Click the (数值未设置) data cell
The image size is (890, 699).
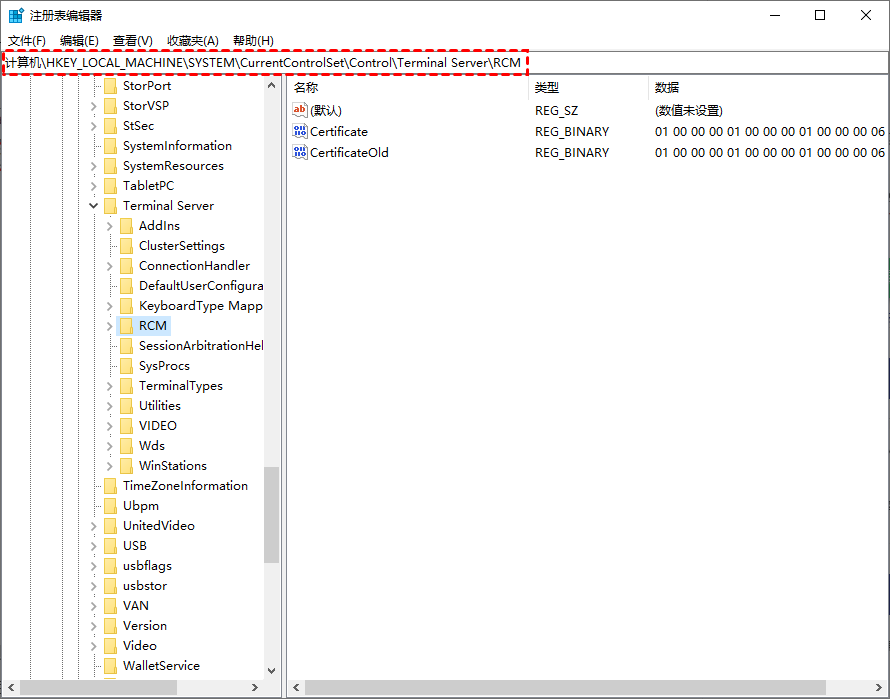click(689, 110)
